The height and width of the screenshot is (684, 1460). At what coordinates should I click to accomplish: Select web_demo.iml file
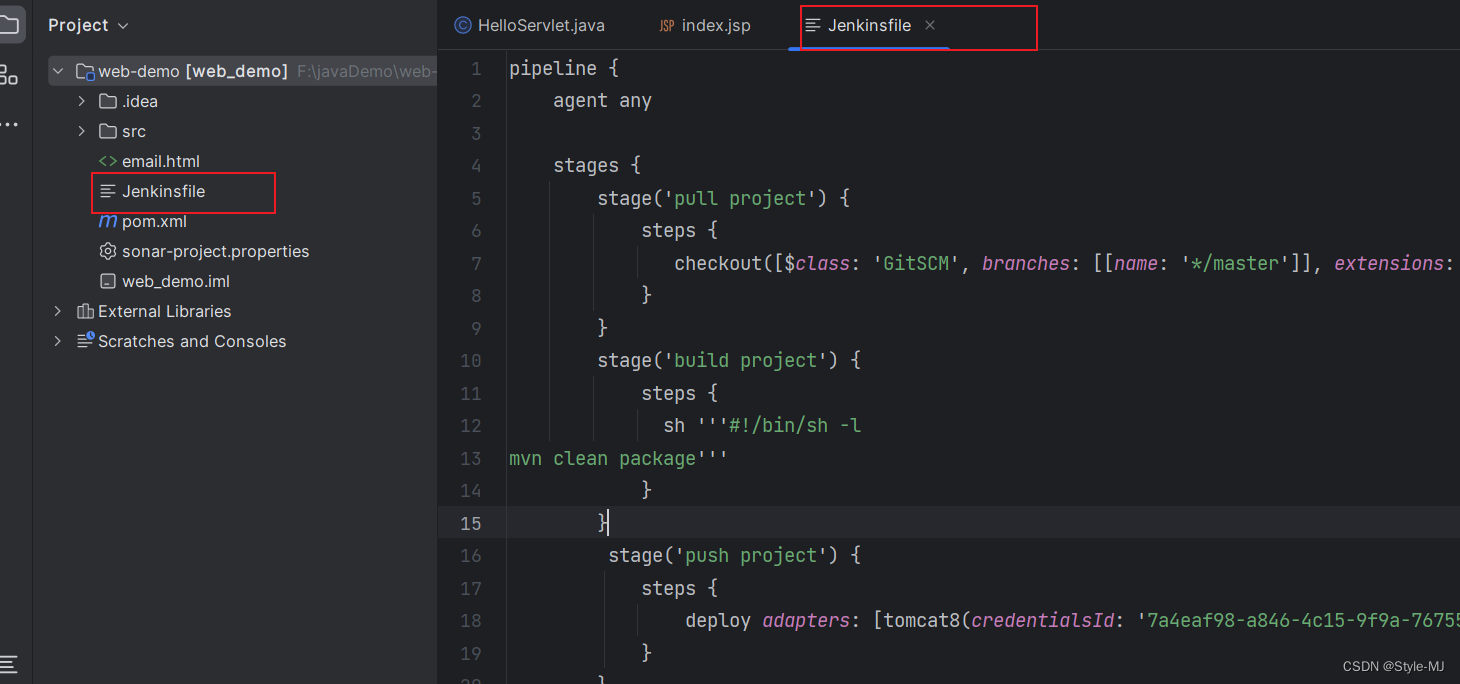pyautogui.click(x=176, y=281)
